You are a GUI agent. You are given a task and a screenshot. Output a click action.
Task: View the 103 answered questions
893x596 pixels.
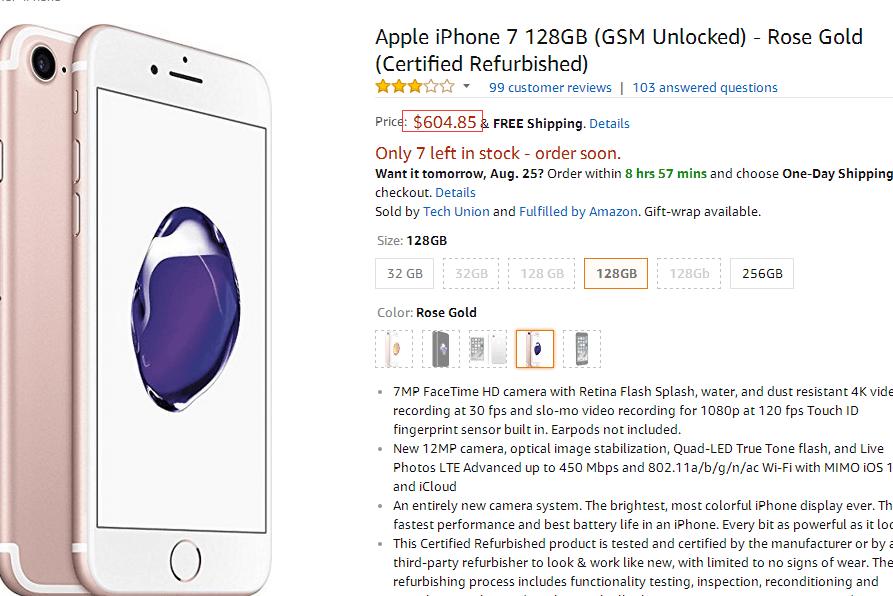click(x=705, y=88)
